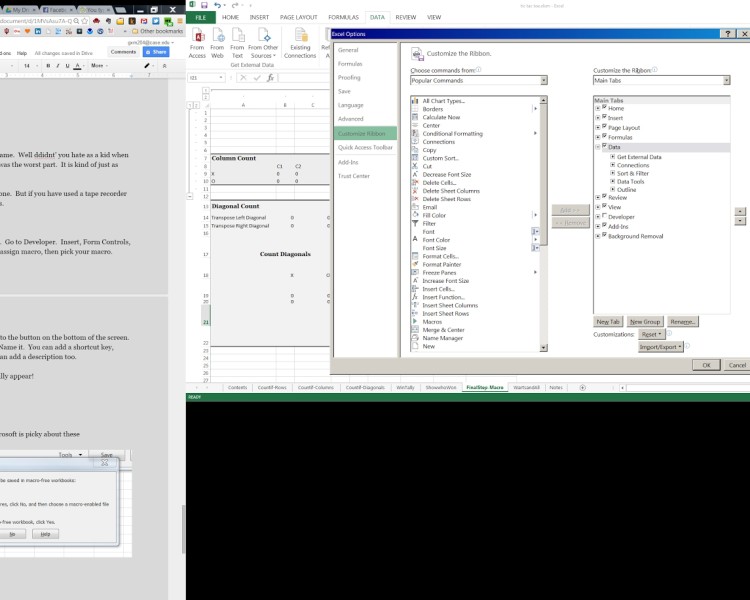
Task: Click the New Group button
Action: point(644,322)
